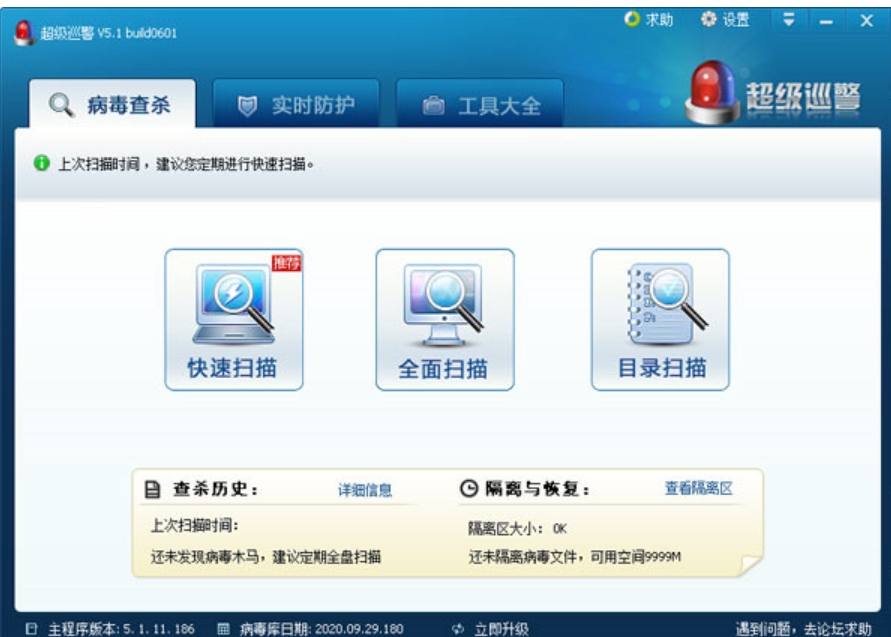891x637 pixels.
Task: Click the 求助 help button
Action: [x=648, y=20]
